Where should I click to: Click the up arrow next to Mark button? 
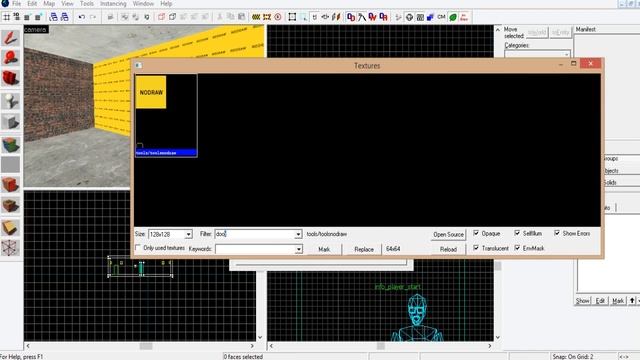click(632, 301)
